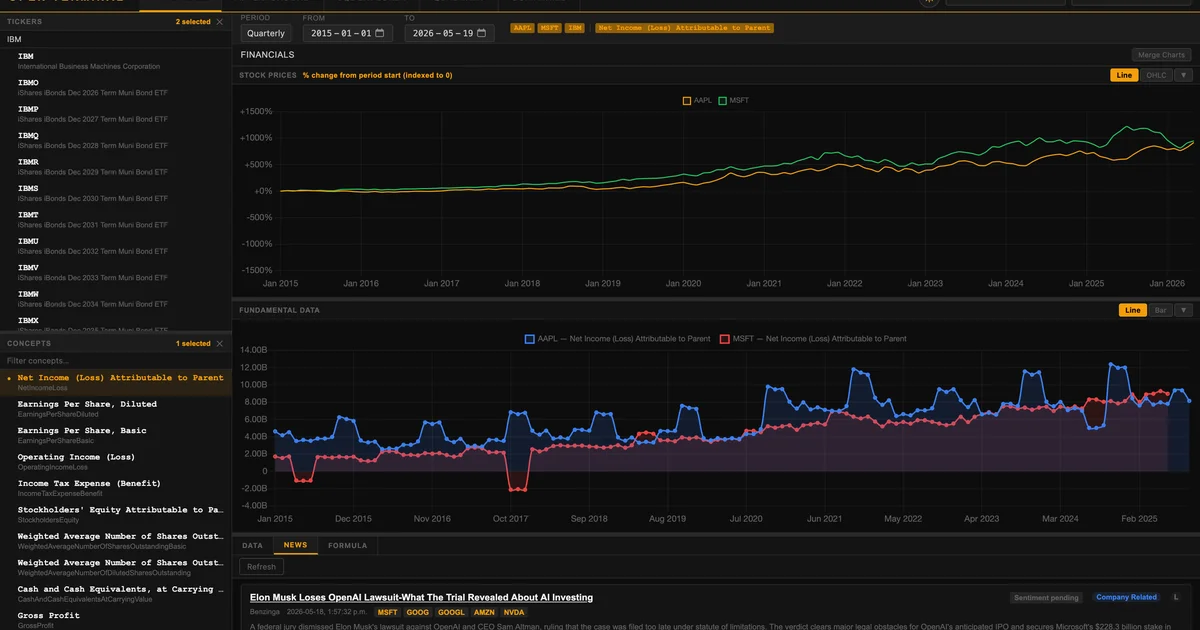Clear selected tickers with the X icon
Viewport: 1200px width, 630px height.
point(220,21)
